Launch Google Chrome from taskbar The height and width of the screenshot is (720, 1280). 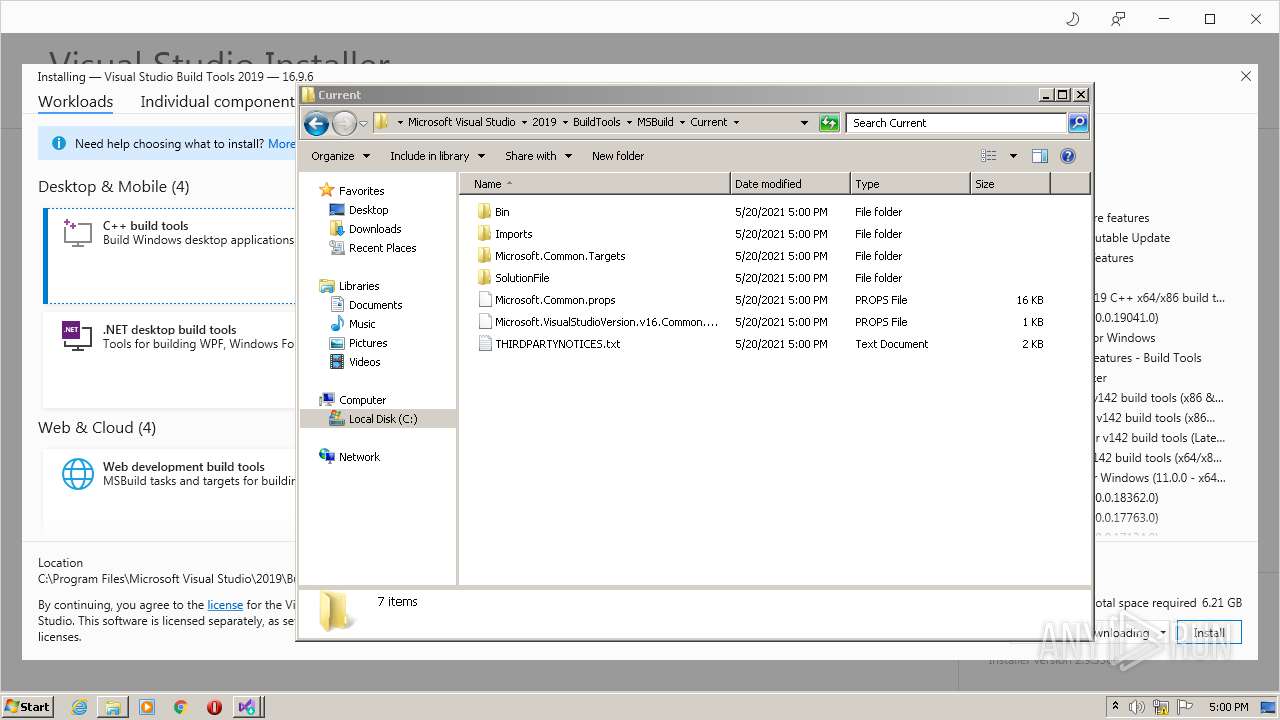tap(181, 707)
